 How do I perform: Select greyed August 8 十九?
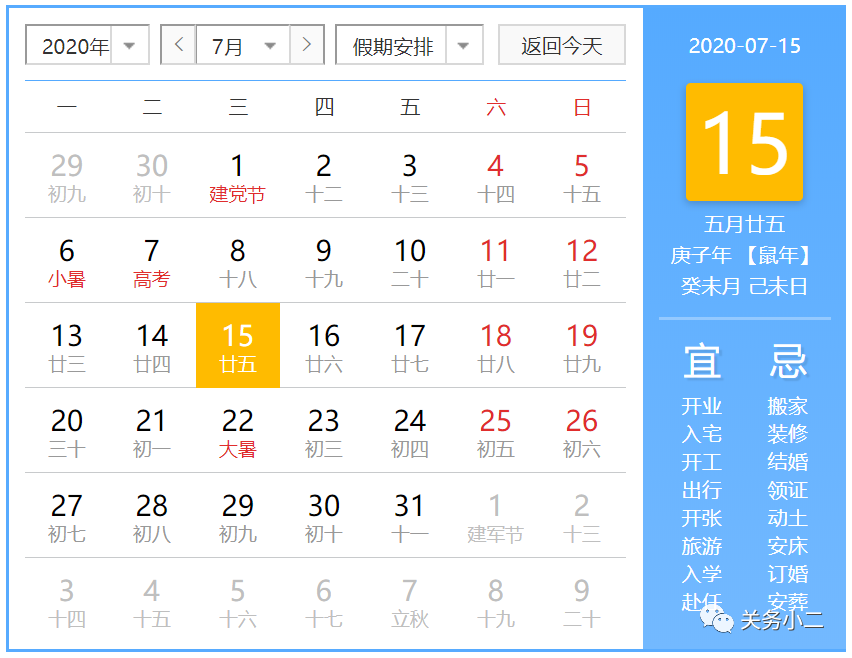496,601
